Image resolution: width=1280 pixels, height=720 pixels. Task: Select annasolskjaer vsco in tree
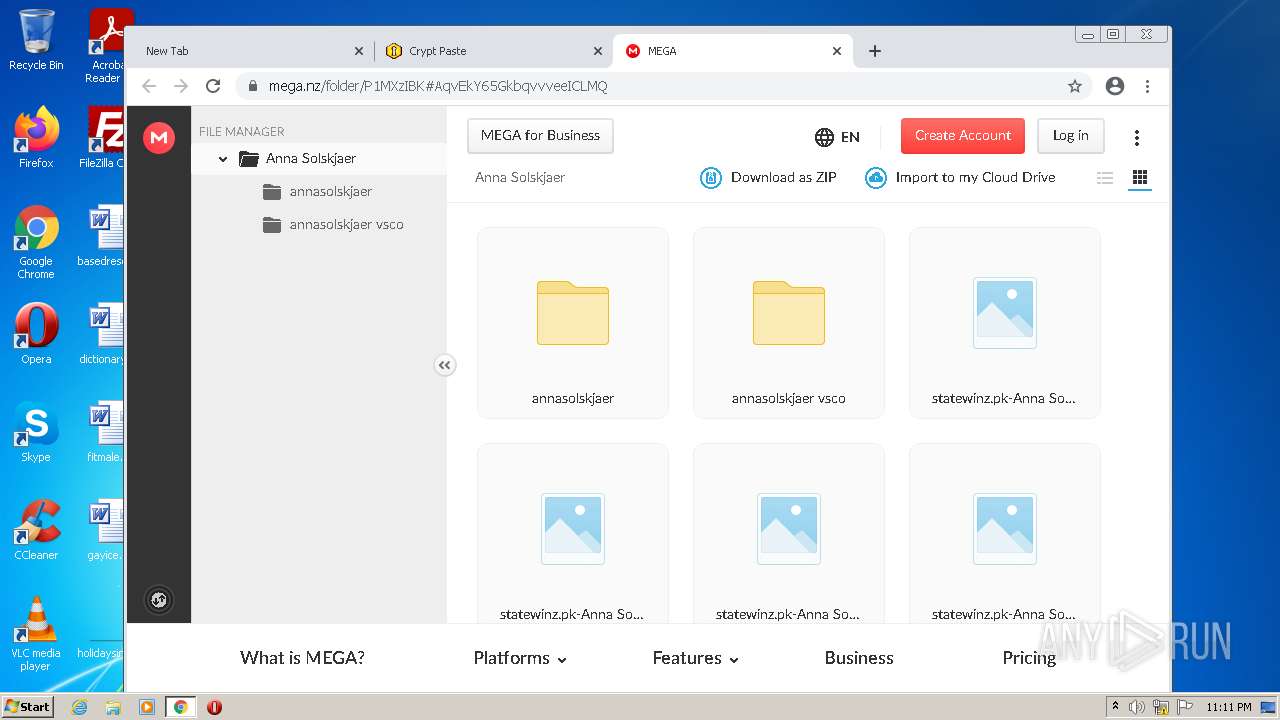coord(333,224)
